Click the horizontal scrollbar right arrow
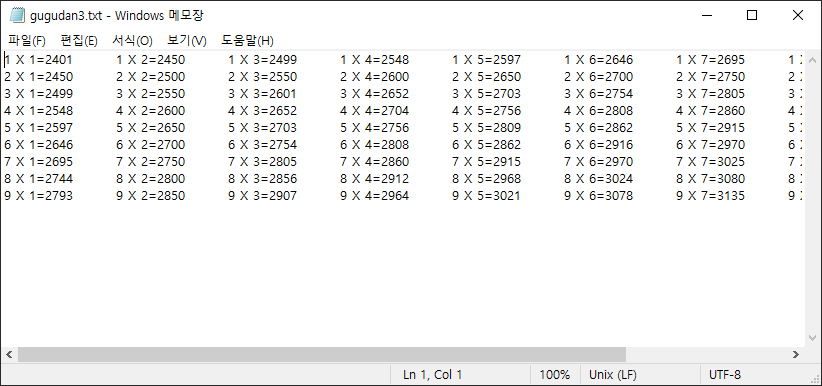Image resolution: width=822 pixels, height=386 pixels. click(796, 355)
